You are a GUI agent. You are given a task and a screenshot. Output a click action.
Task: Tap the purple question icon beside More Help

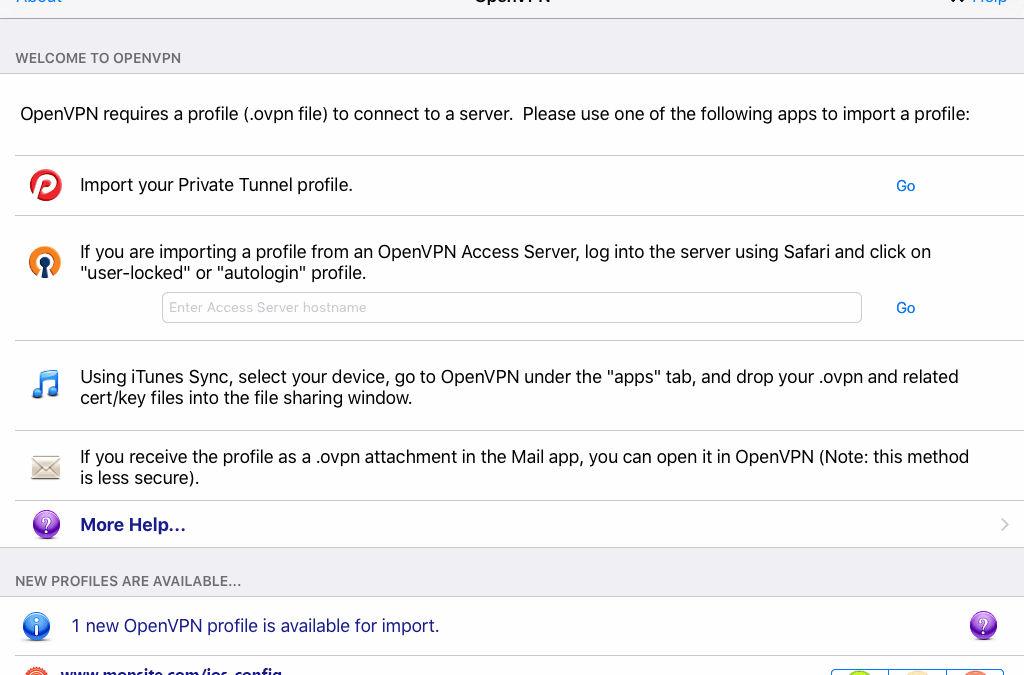point(46,524)
